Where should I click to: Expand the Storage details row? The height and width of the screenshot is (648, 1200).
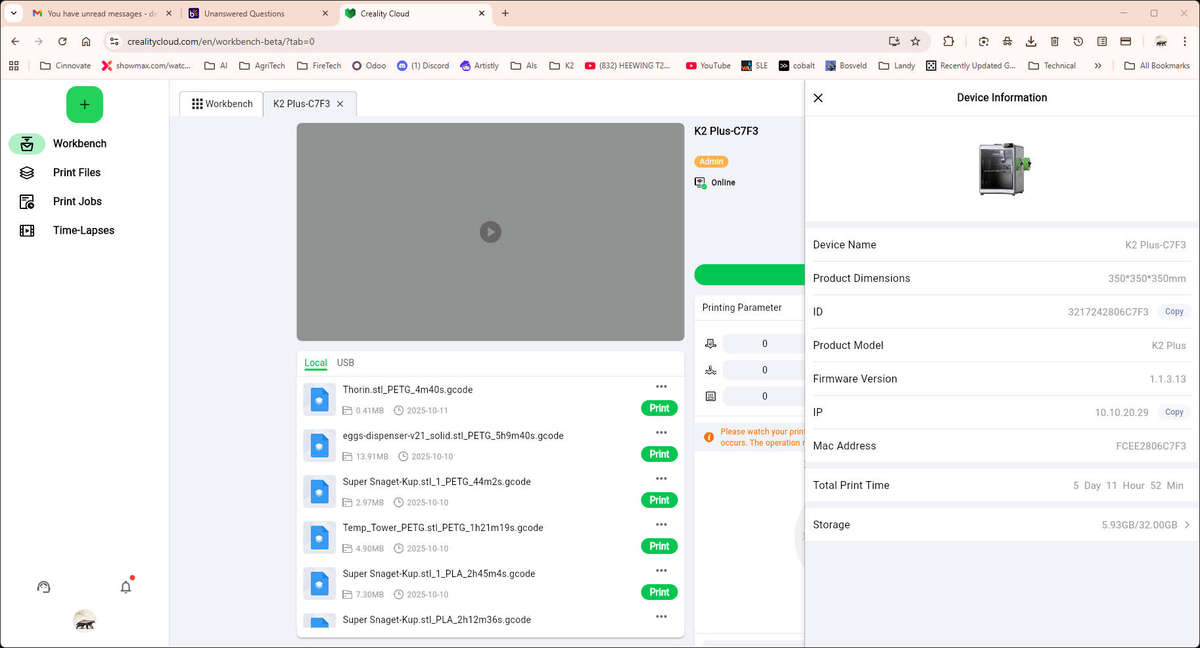(1187, 525)
